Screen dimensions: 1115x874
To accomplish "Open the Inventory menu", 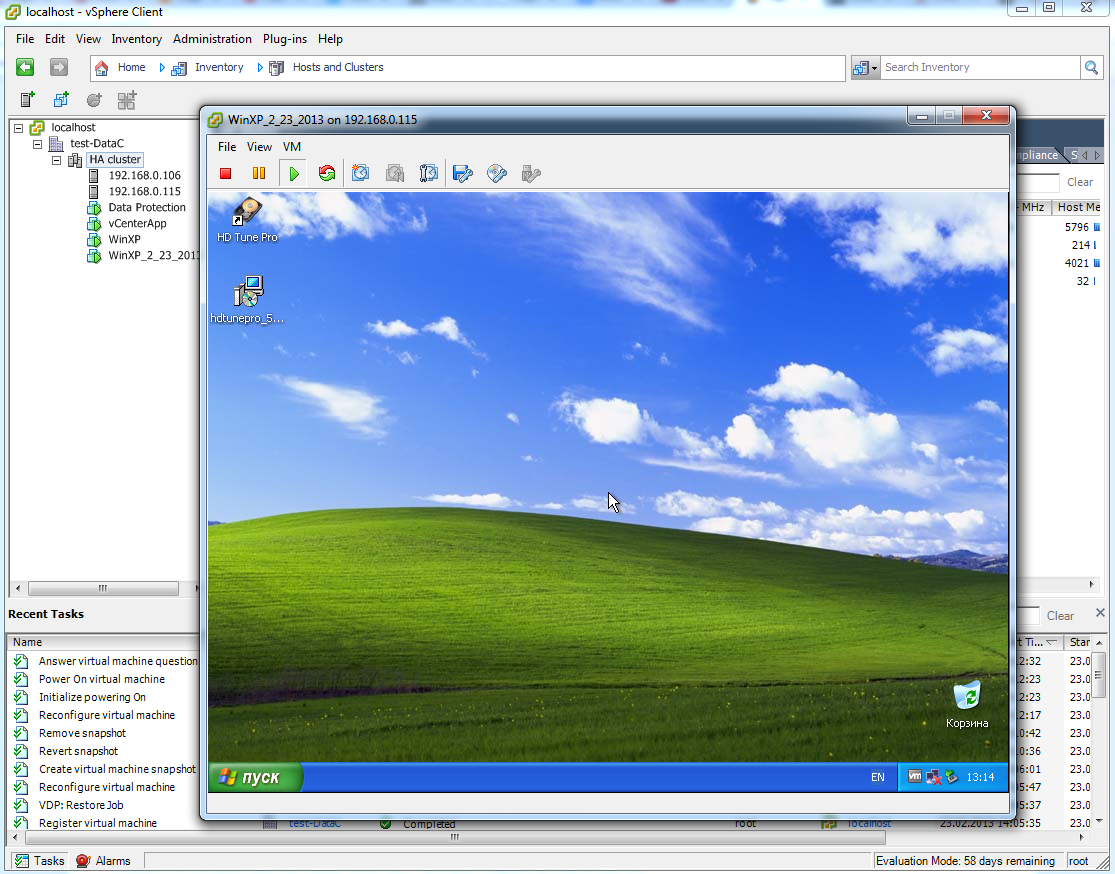I will click(x=137, y=39).
